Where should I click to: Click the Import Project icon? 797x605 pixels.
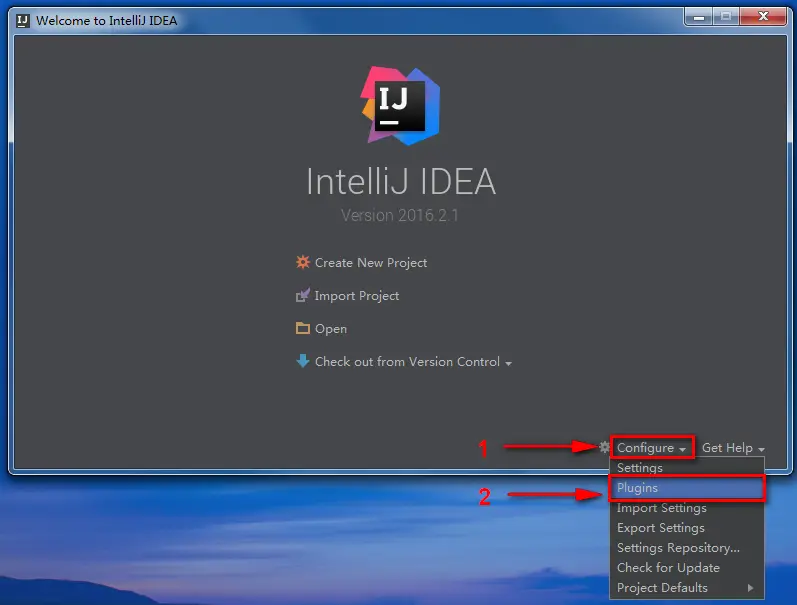click(x=303, y=295)
